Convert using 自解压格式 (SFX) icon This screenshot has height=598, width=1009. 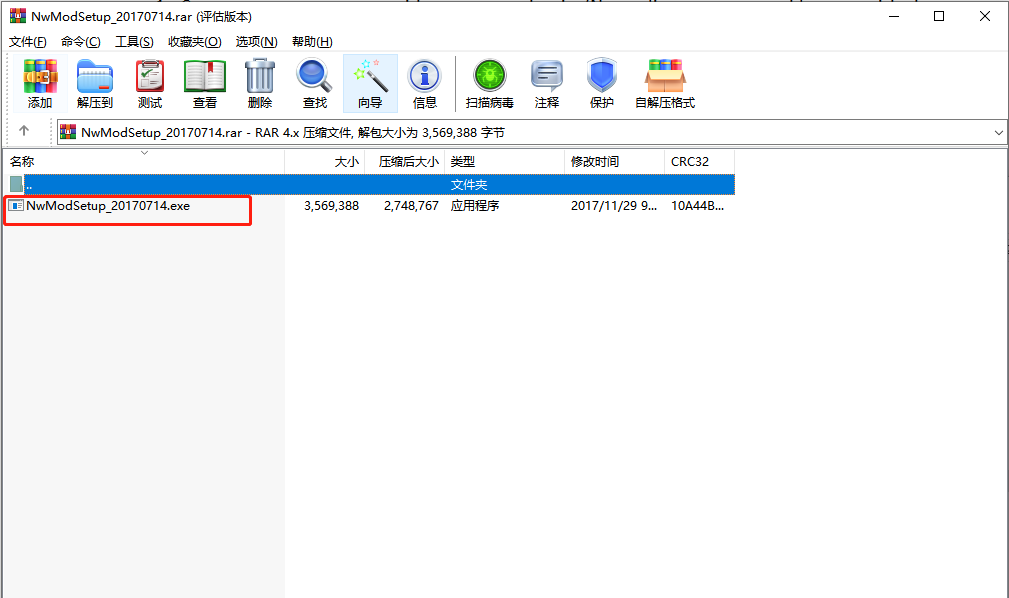click(x=665, y=84)
